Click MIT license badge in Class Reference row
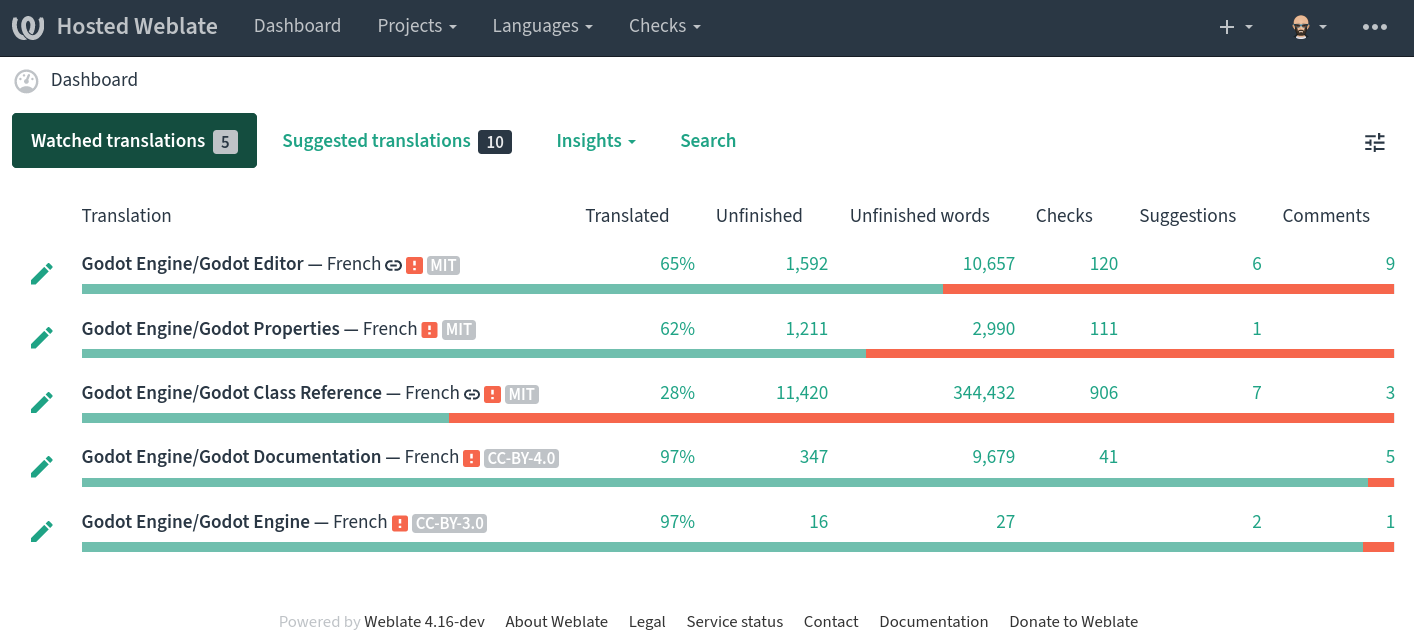The height and width of the screenshot is (637, 1414). tap(521, 394)
